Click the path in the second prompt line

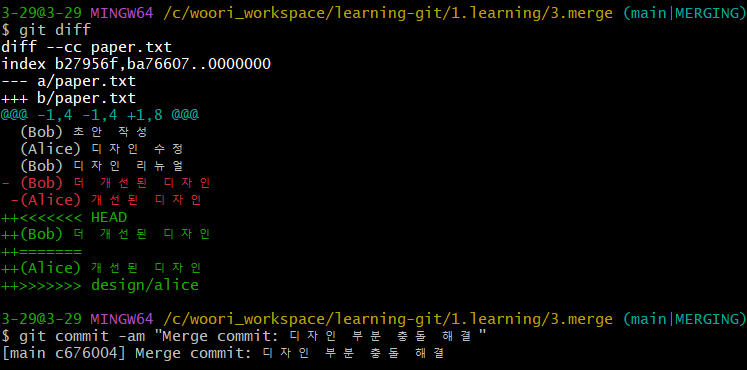pyautogui.click(x=388, y=319)
